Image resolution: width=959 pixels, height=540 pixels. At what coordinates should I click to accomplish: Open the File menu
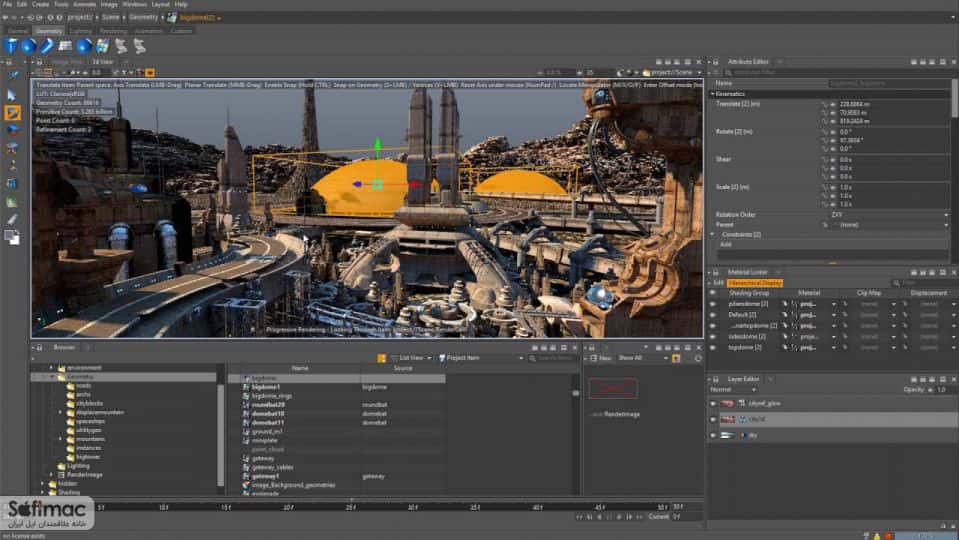coord(7,4)
